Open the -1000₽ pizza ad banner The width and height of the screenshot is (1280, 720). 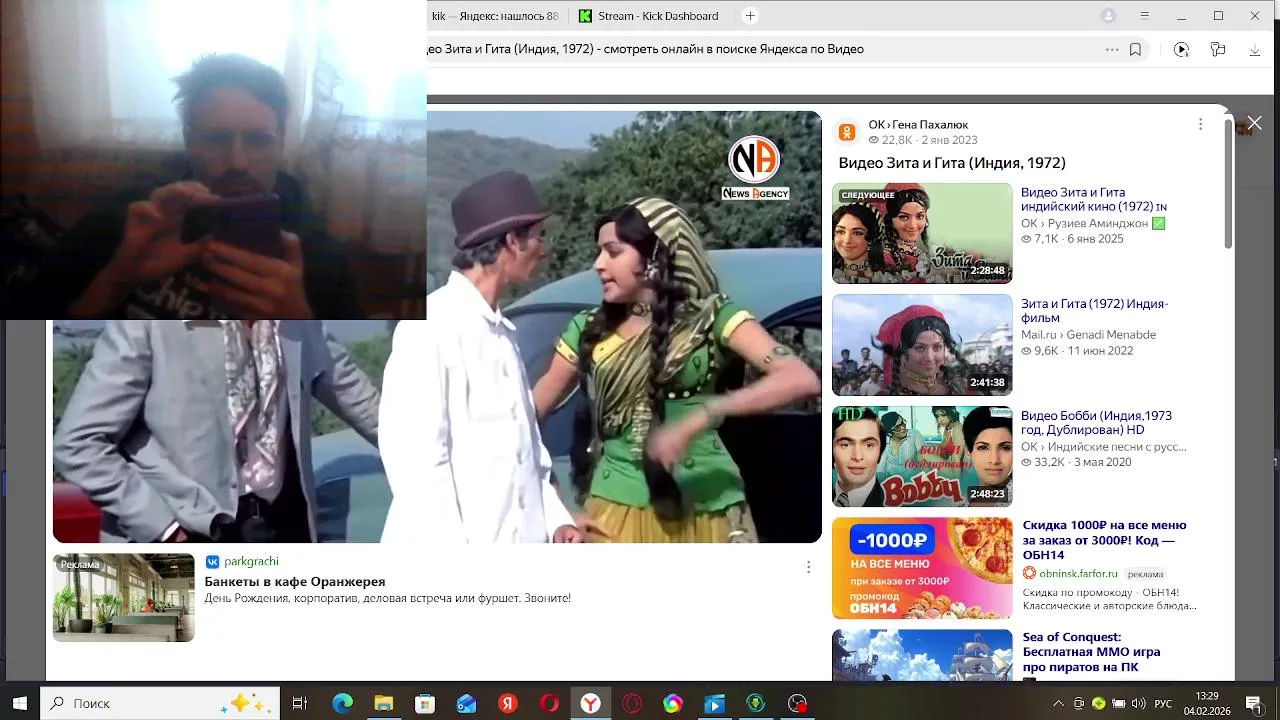pyautogui.click(x=922, y=568)
